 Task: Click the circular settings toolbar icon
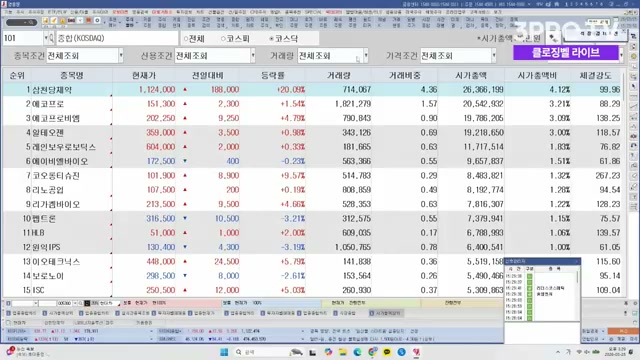97,21
